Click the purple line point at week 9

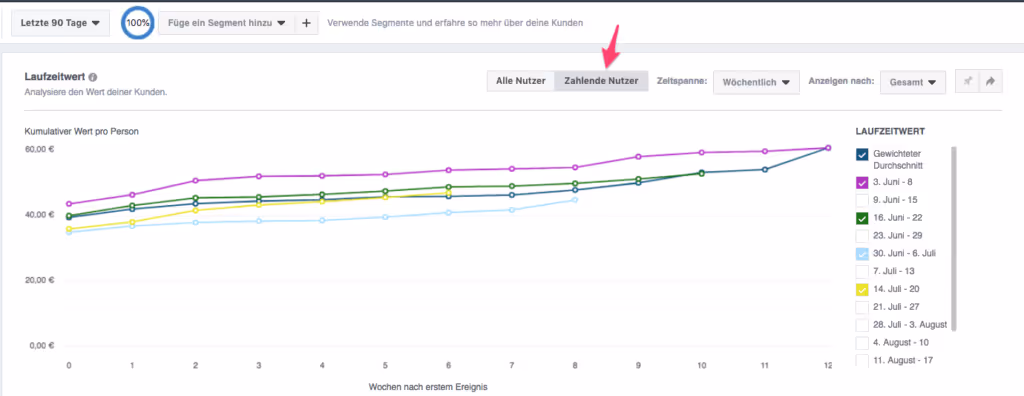point(638,156)
